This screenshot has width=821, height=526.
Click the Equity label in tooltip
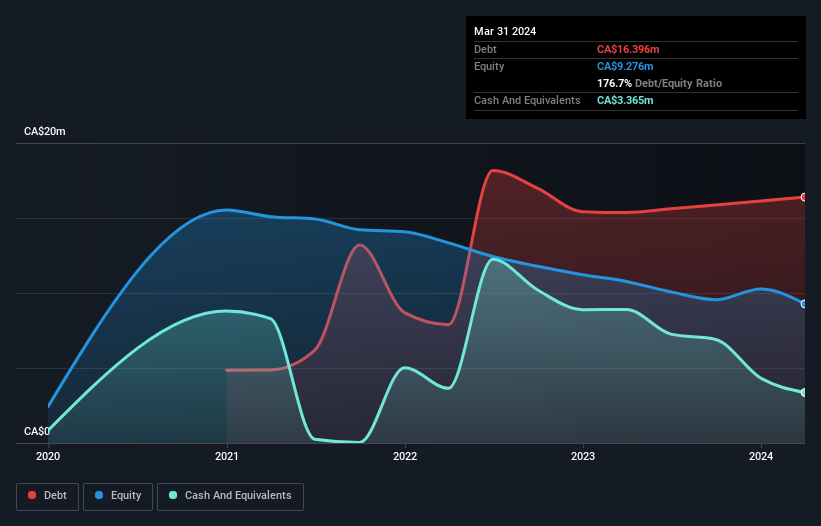click(489, 66)
